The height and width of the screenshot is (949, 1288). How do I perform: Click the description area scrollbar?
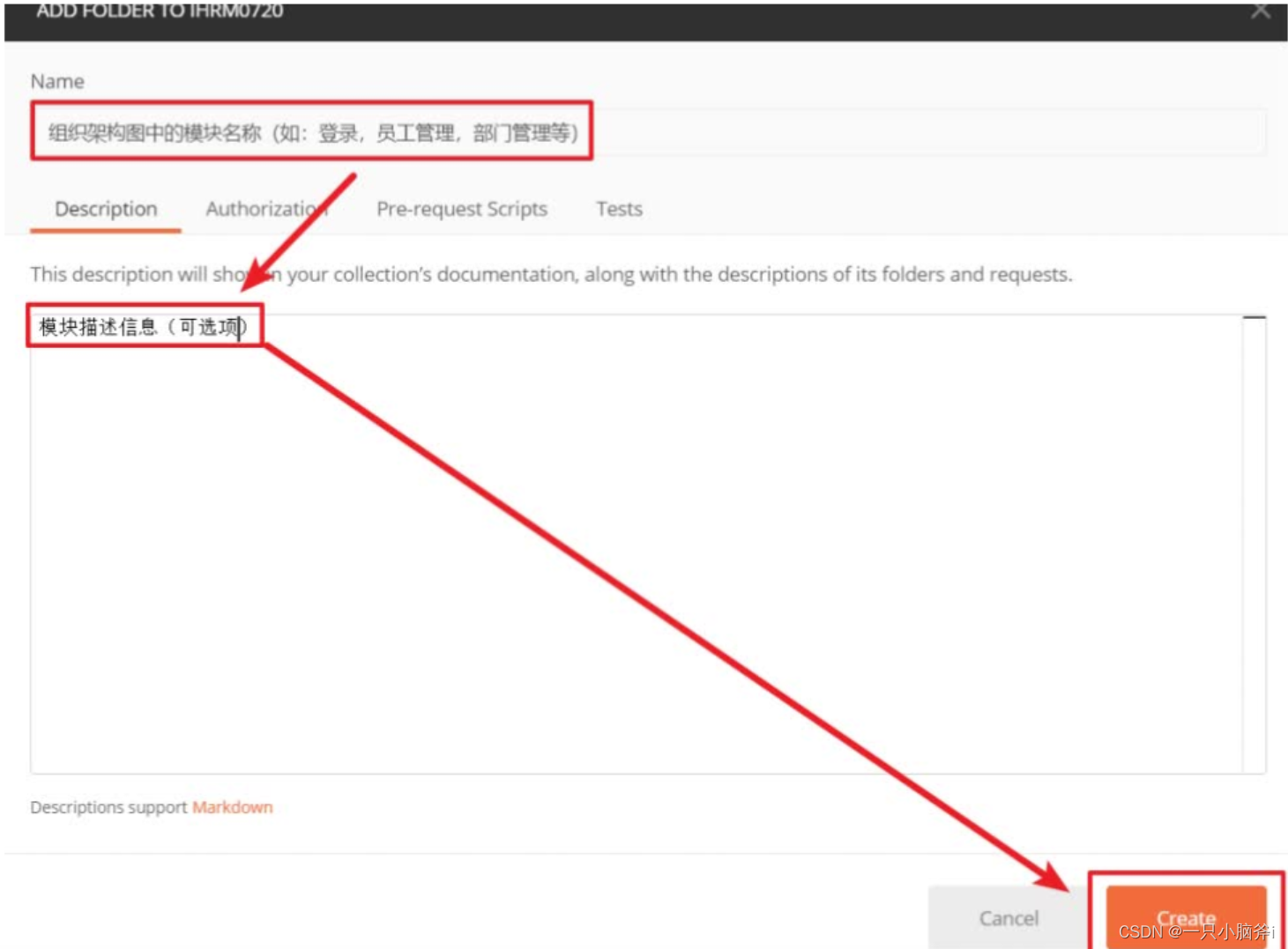pyautogui.click(x=1254, y=544)
